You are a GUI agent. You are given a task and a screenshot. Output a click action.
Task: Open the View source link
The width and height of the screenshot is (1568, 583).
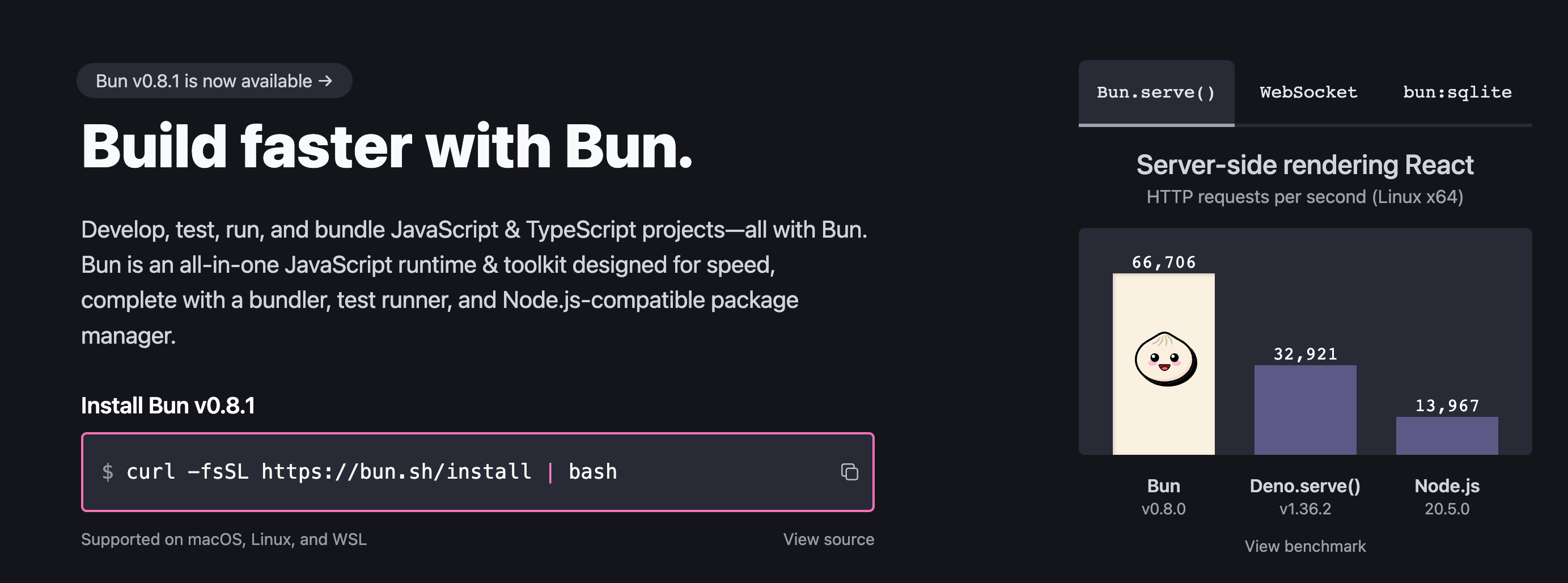pos(828,539)
